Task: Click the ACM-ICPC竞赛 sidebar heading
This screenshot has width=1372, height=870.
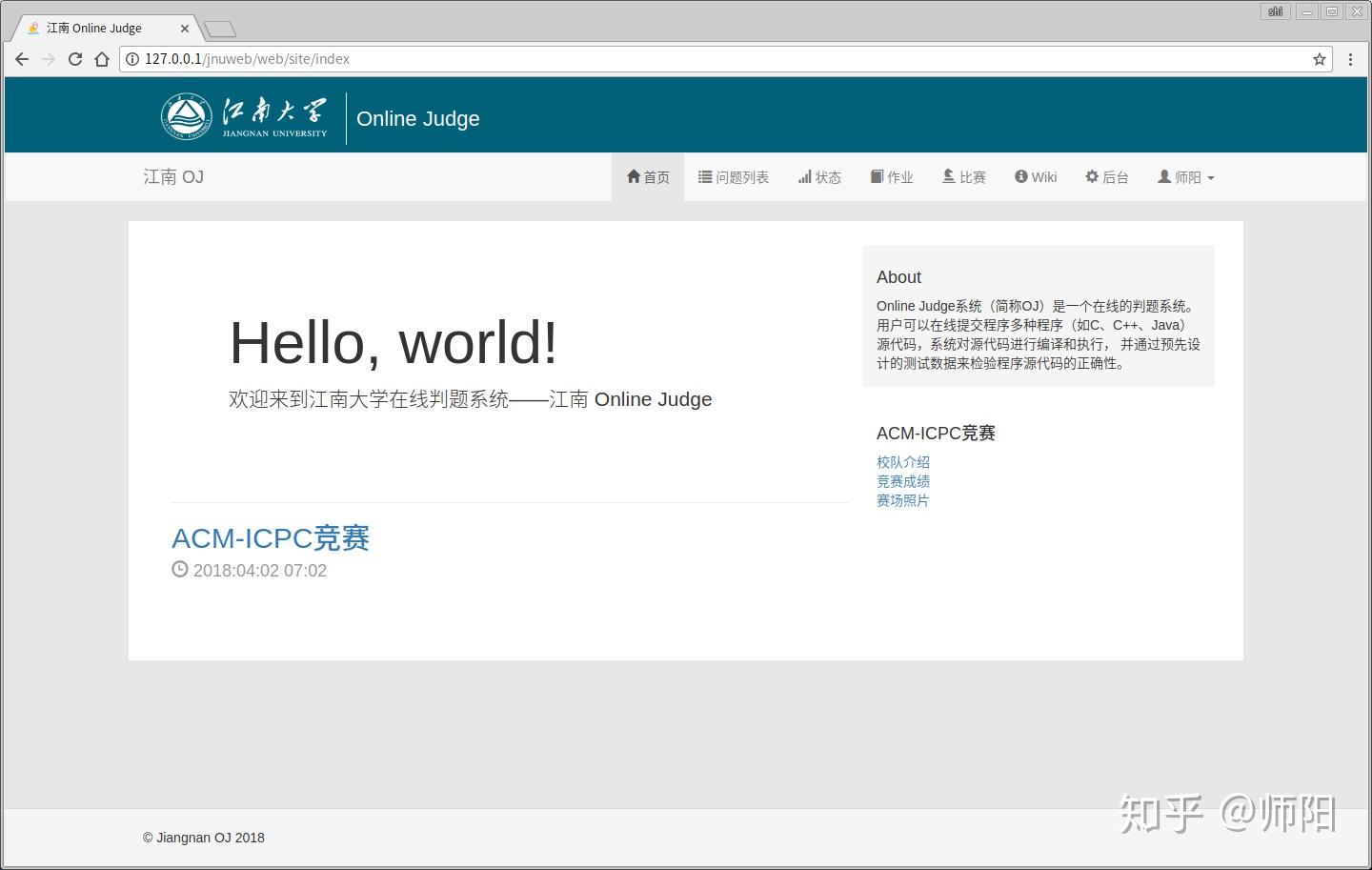Action: pos(936,434)
